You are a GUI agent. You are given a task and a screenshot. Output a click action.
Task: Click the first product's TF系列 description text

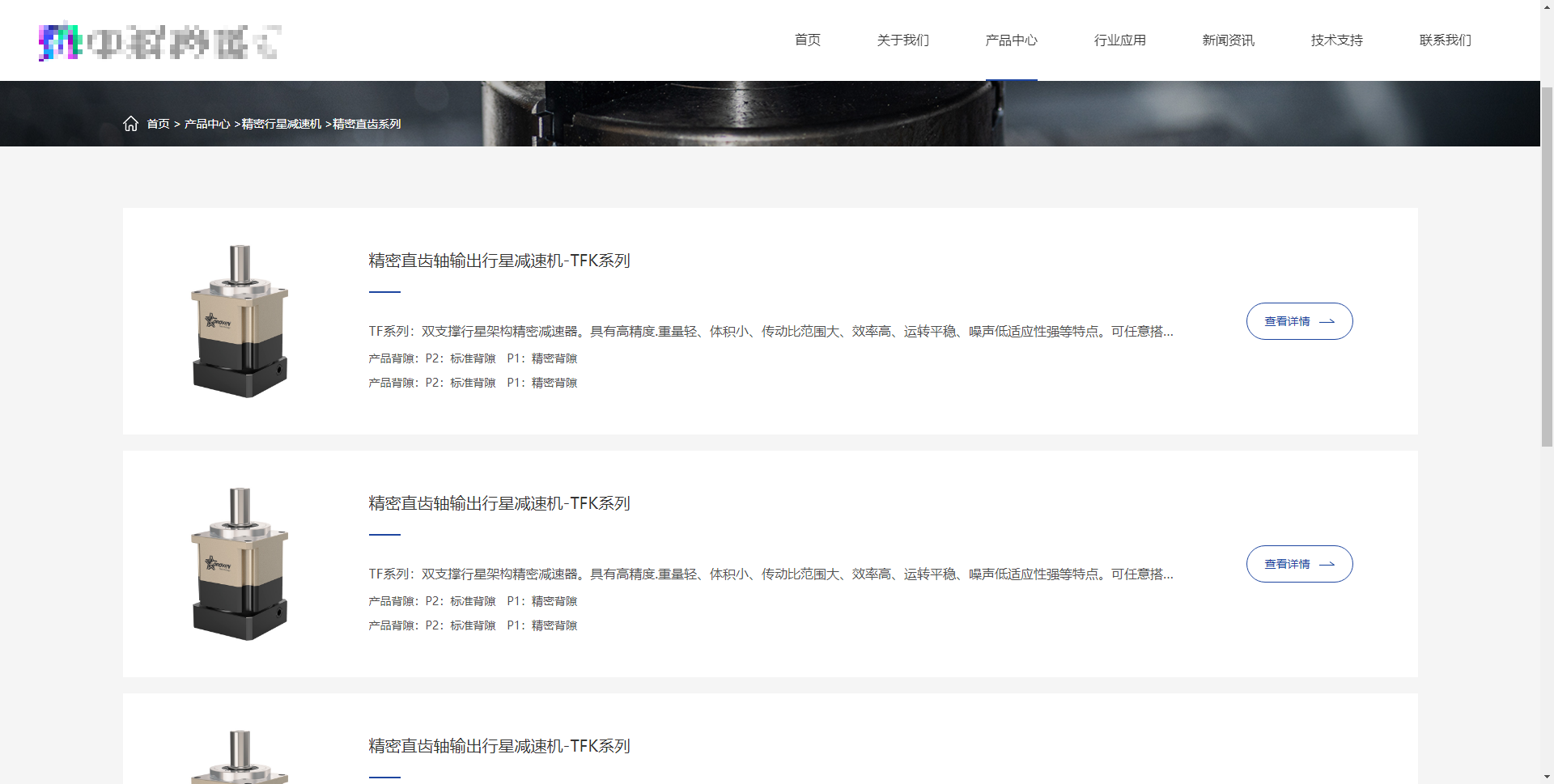click(x=771, y=331)
